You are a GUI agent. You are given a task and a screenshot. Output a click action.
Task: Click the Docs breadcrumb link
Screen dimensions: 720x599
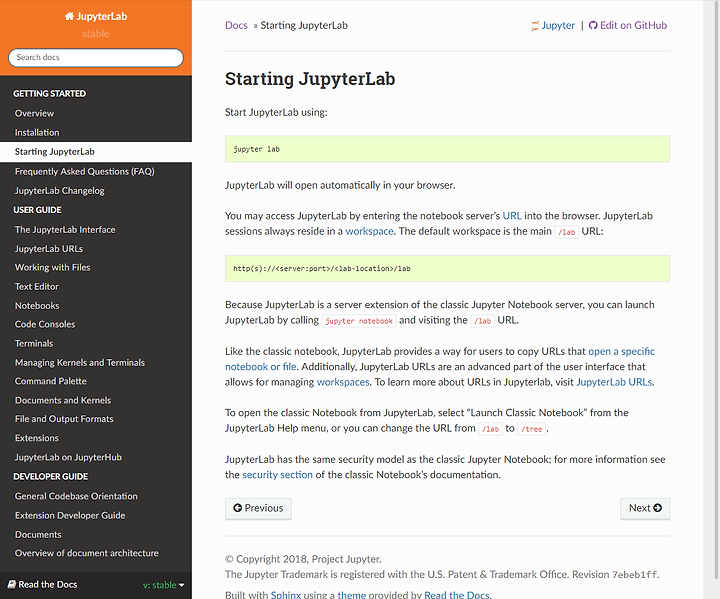pyautogui.click(x=236, y=25)
